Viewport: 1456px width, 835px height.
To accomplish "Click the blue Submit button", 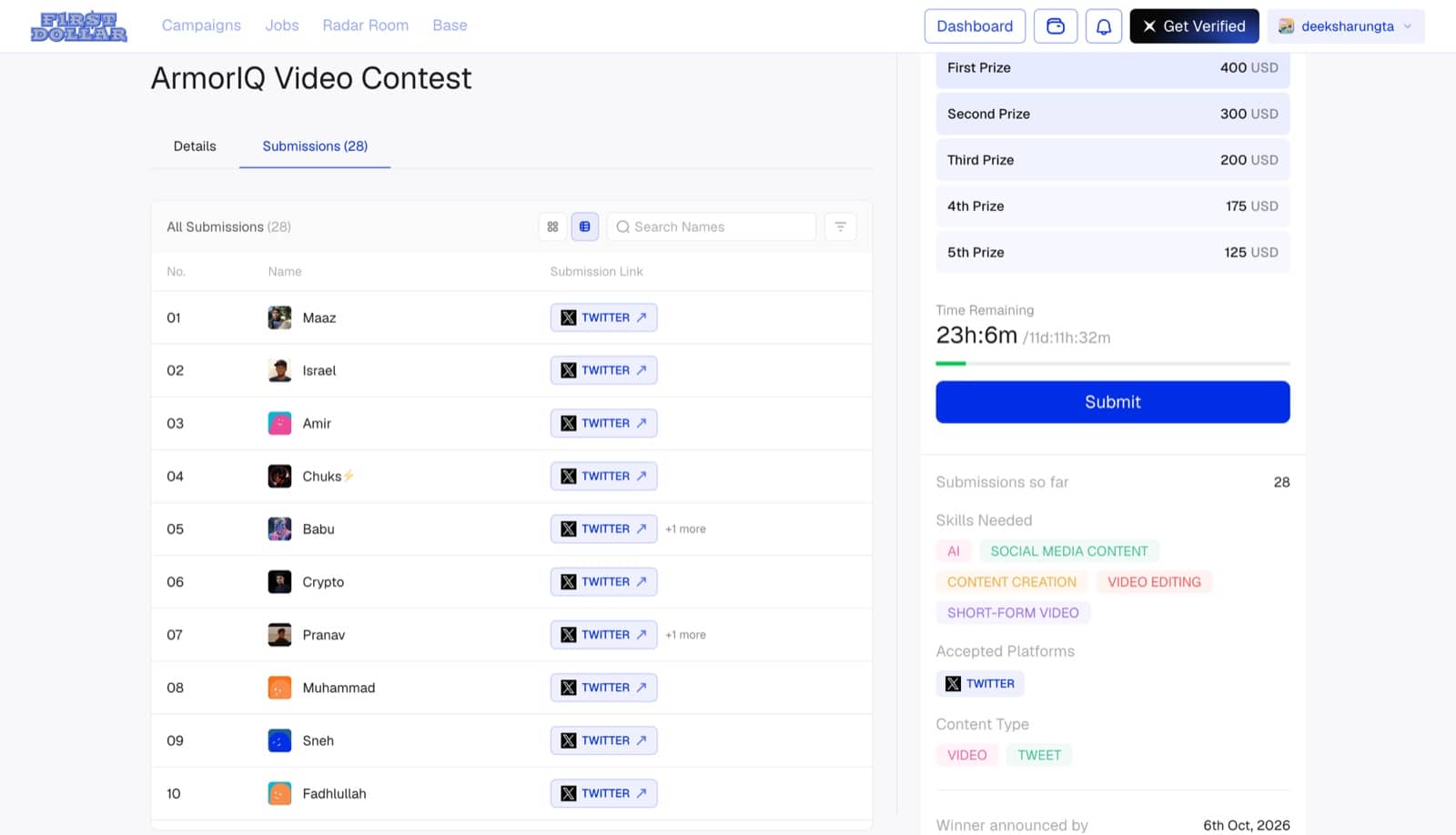I will click(1112, 402).
